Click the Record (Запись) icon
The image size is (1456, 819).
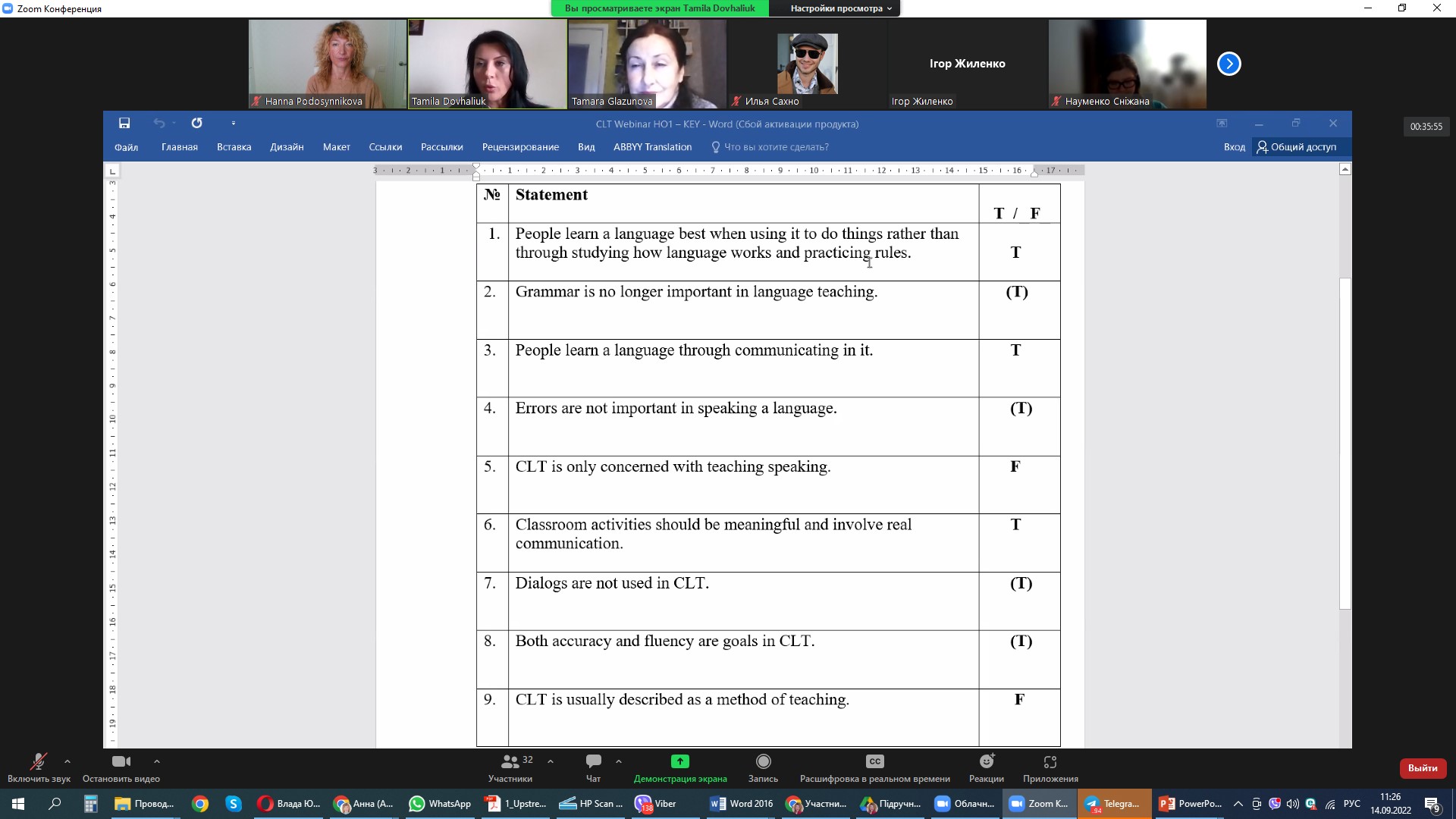click(763, 761)
